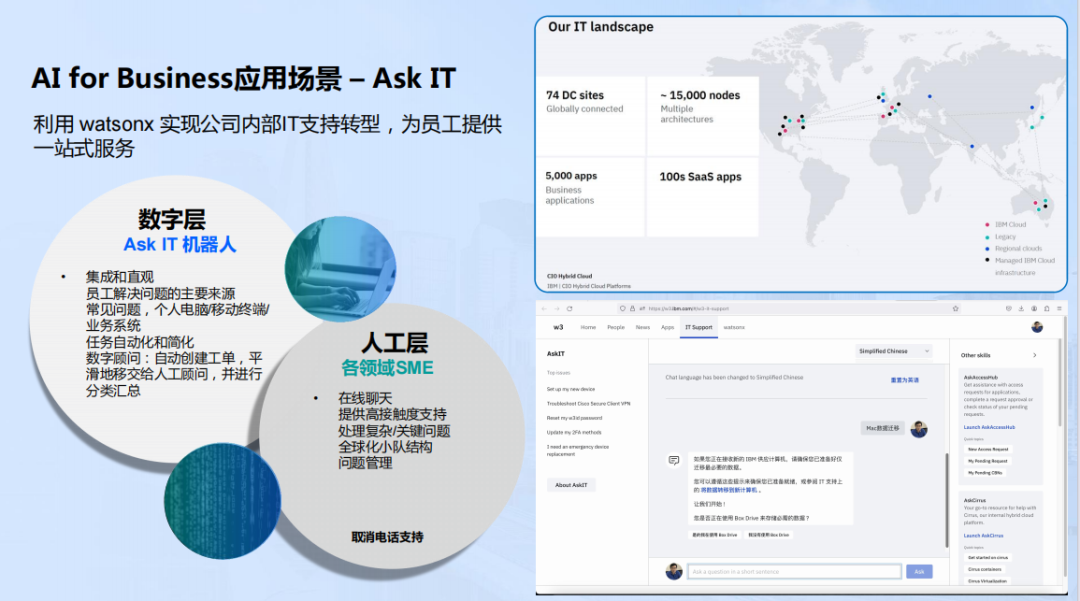The image size is (1080, 601).
Task: Click the user avatar beside the question input
Action: [674, 571]
